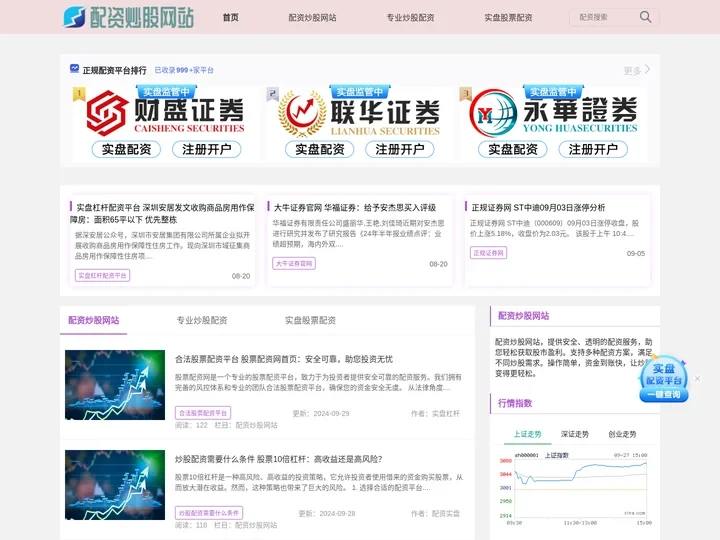Open 实盘股票配资 in top navigation
The image size is (720, 540).
click(508, 17)
